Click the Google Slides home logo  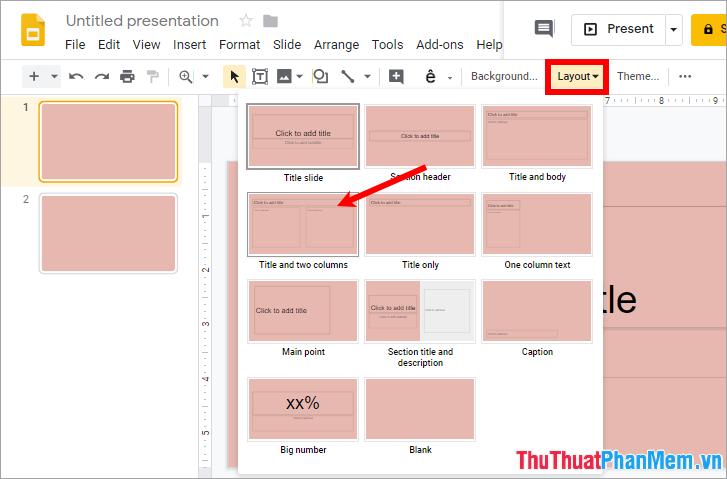(33, 30)
